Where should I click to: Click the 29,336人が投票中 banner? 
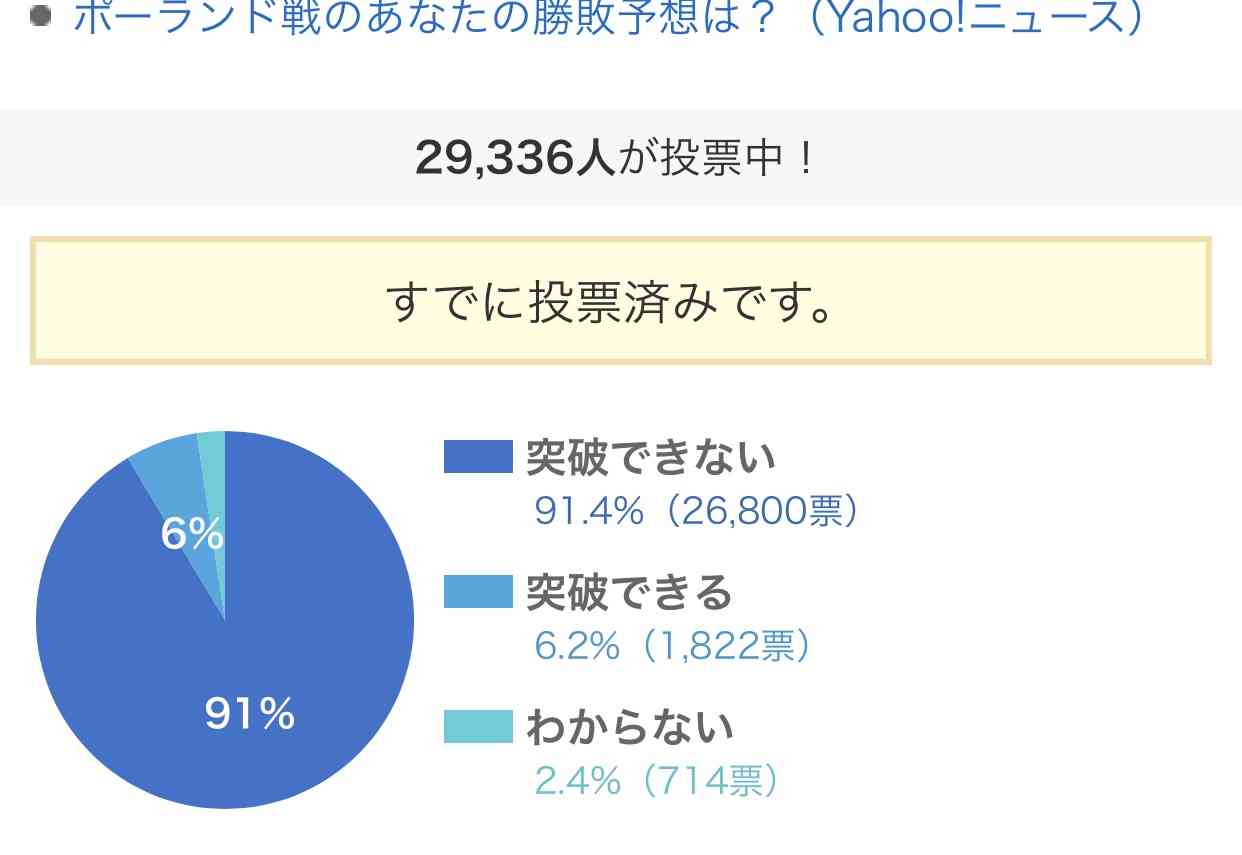[x=621, y=158]
